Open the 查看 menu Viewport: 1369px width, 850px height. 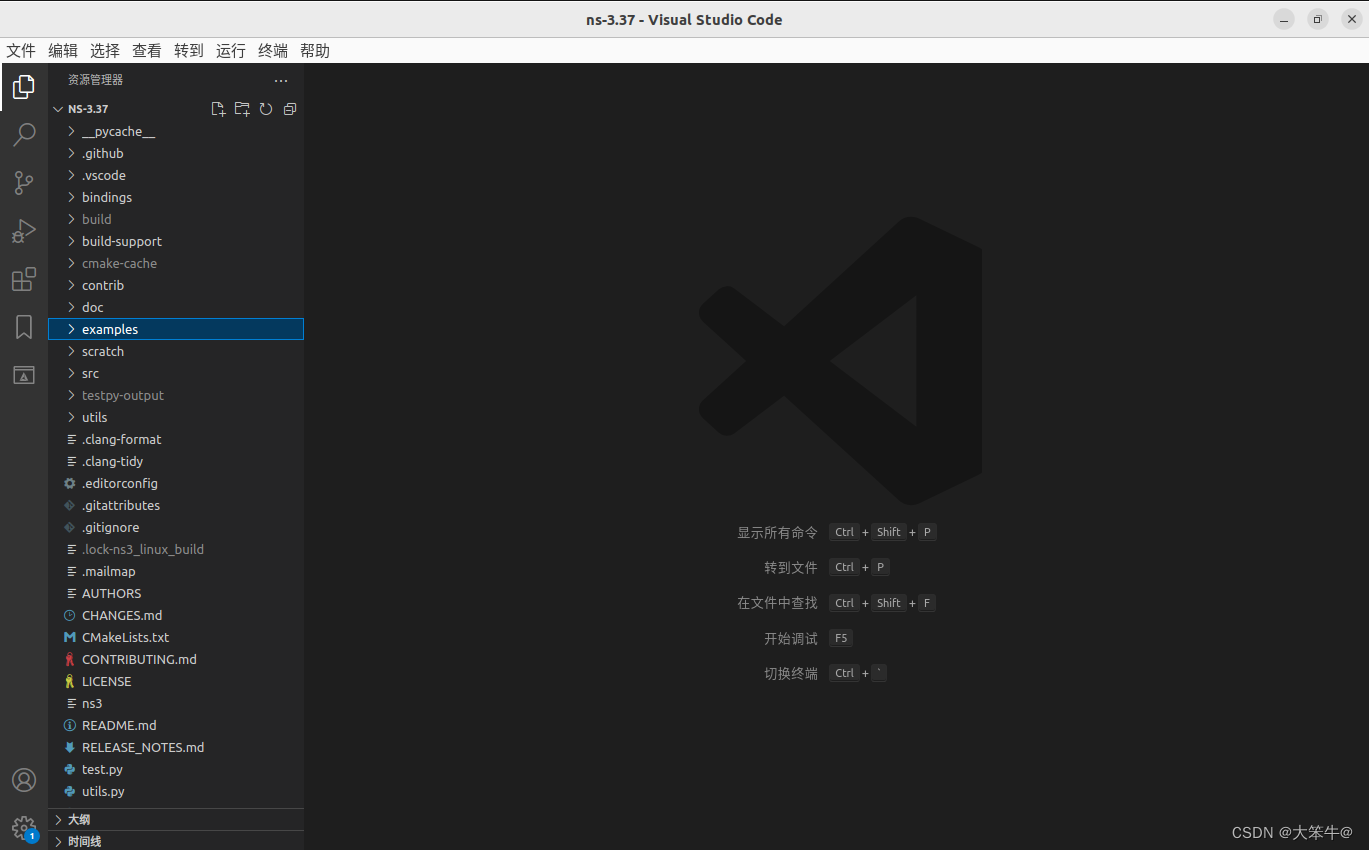[x=147, y=51]
